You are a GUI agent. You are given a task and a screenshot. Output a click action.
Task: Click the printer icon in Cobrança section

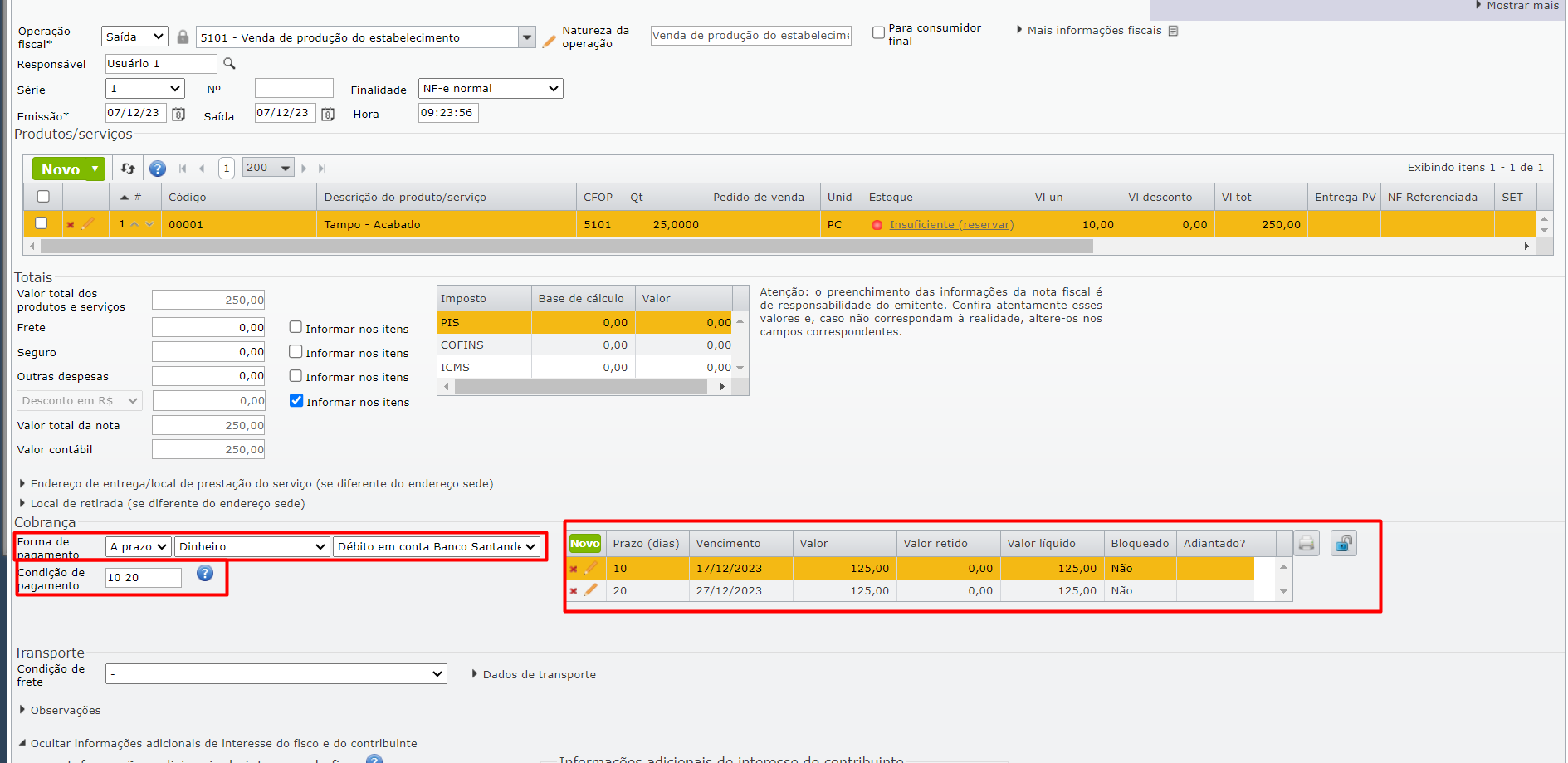click(1307, 544)
